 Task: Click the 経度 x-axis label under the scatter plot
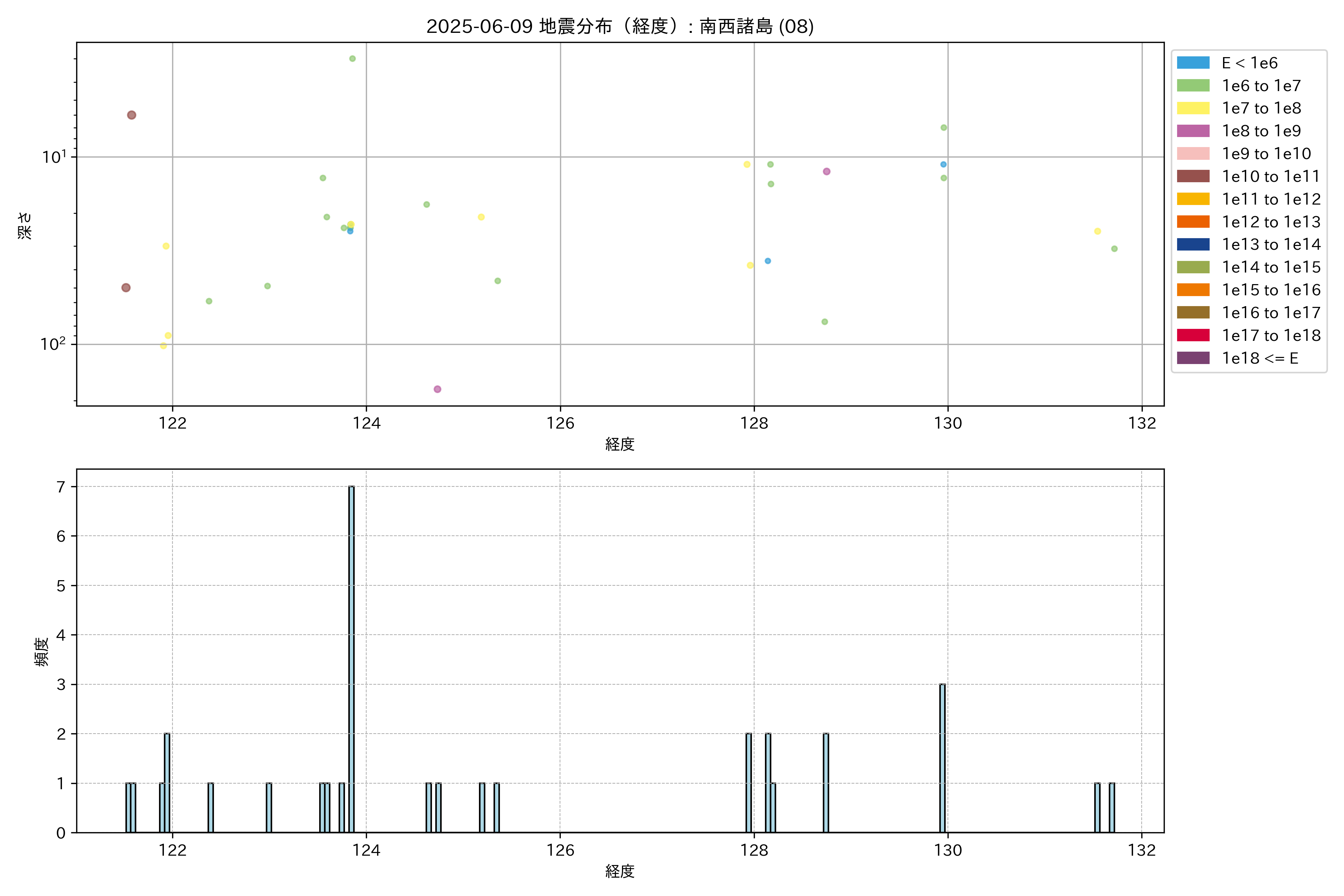click(x=619, y=444)
